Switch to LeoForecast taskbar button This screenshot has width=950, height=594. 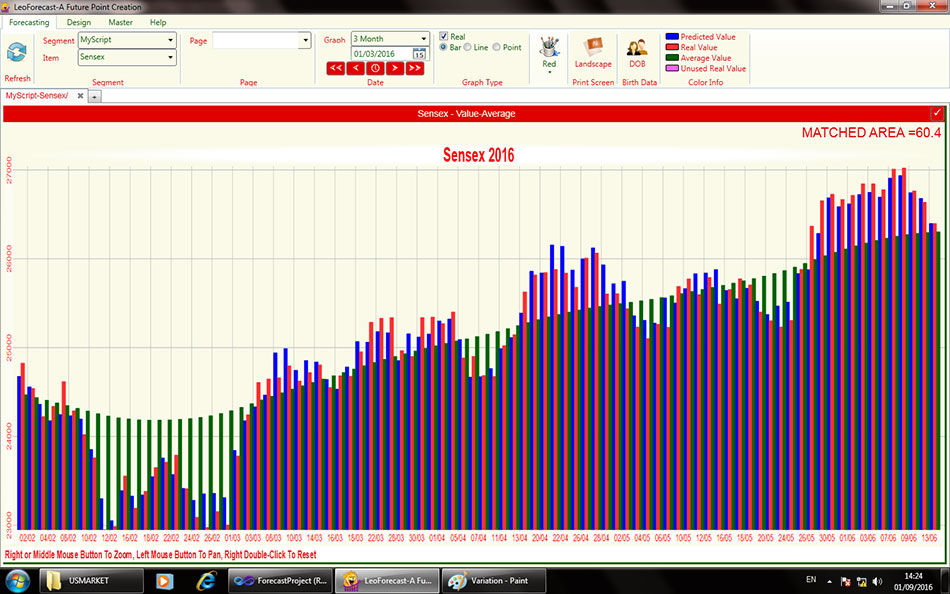(x=387, y=581)
